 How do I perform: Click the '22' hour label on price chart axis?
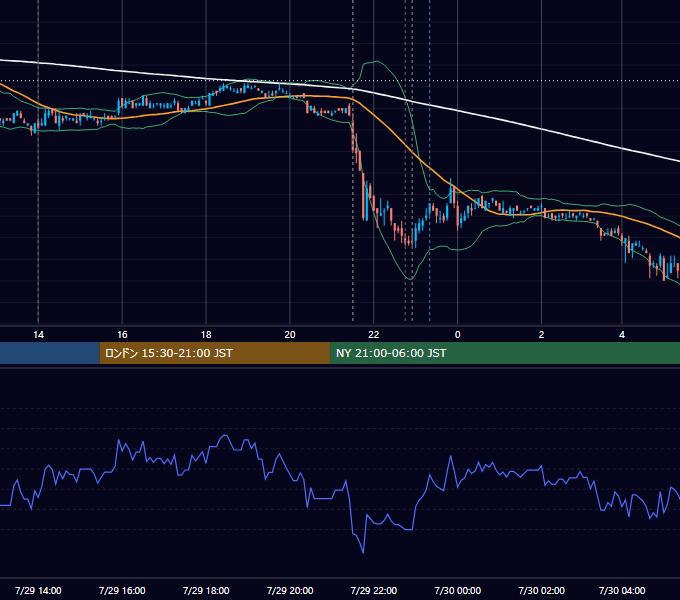[373, 335]
